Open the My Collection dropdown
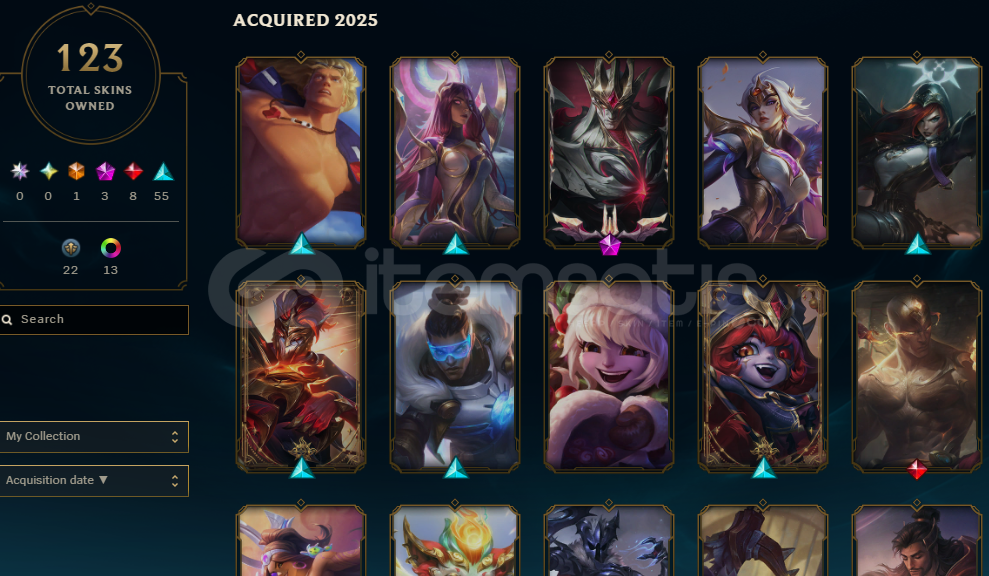Viewport: 989px width, 576px height. [x=94, y=437]
